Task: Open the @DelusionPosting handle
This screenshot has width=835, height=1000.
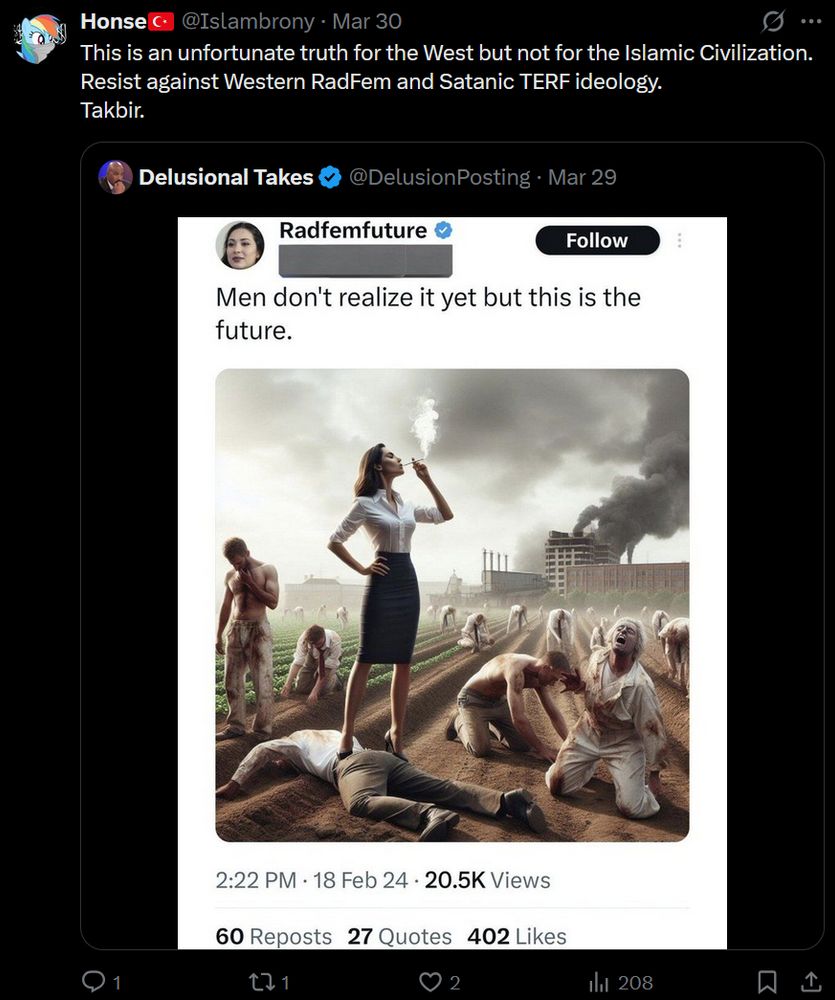Action: [x=438, y=177]
